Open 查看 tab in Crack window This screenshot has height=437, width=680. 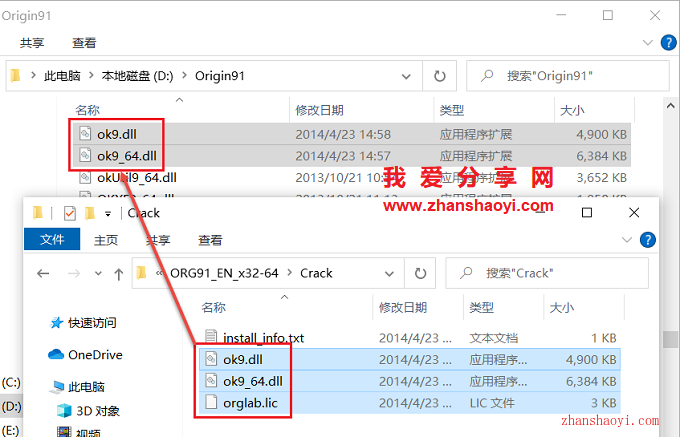210,240
